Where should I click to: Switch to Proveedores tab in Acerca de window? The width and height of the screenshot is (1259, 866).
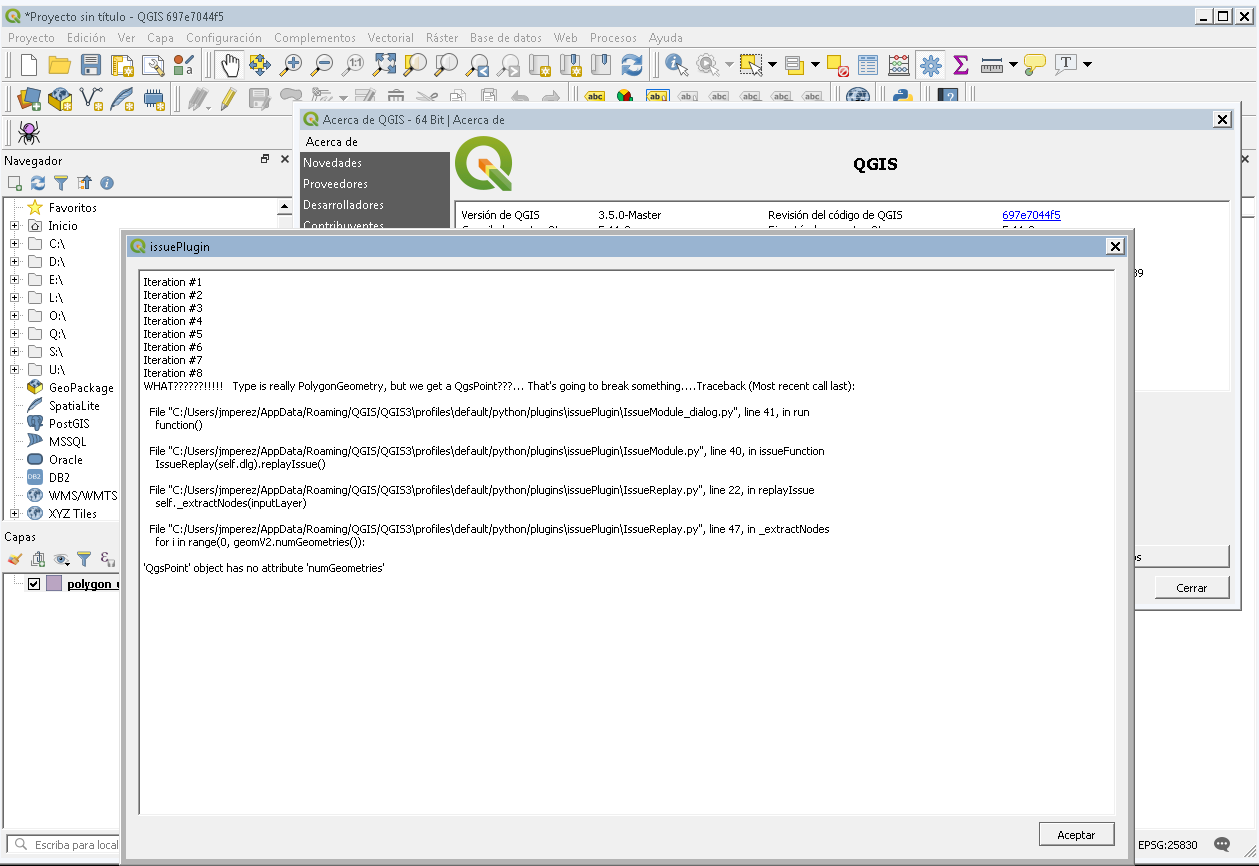pos(374,184)
